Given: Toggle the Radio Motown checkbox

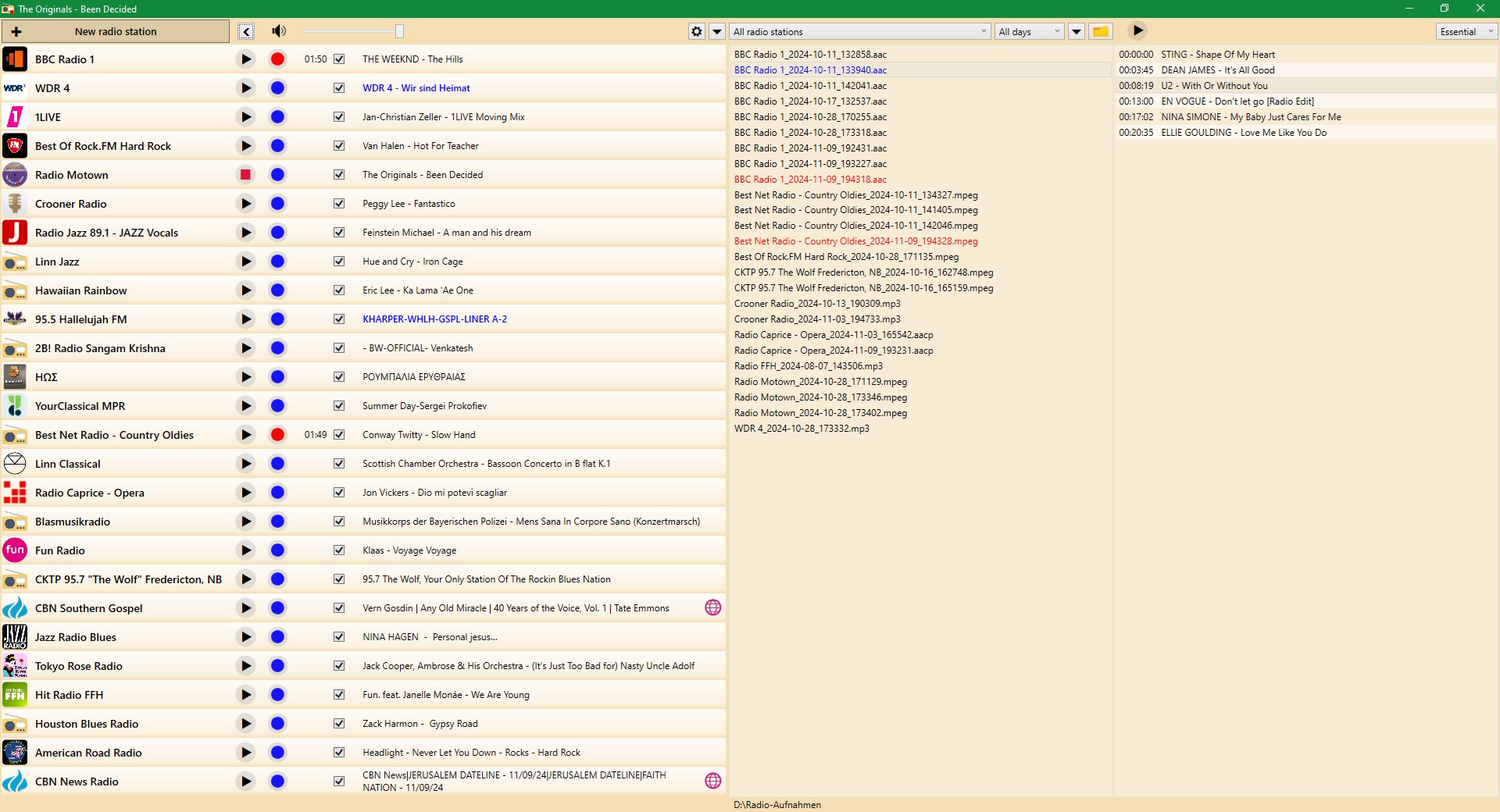Looking at the screenshot, I should click(339, 175).
